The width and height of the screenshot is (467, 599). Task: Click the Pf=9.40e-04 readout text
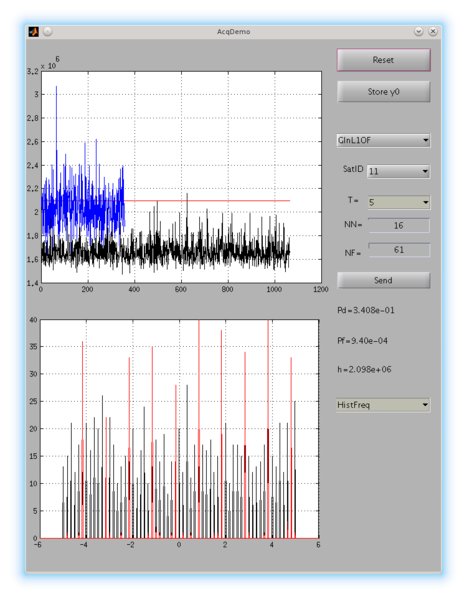pos(362,341)
